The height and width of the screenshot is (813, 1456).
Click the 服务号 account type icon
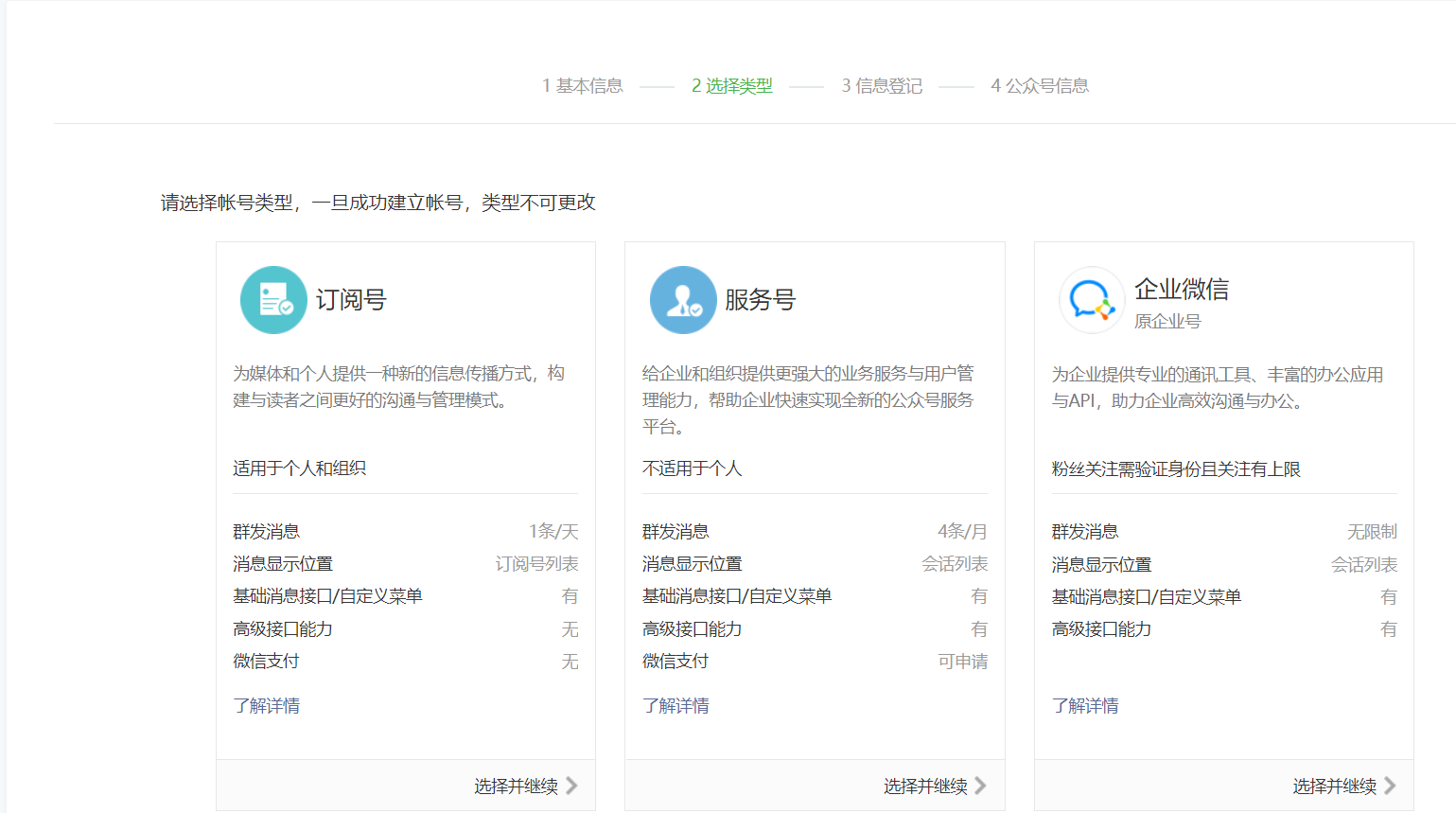[x=683, y=299]
